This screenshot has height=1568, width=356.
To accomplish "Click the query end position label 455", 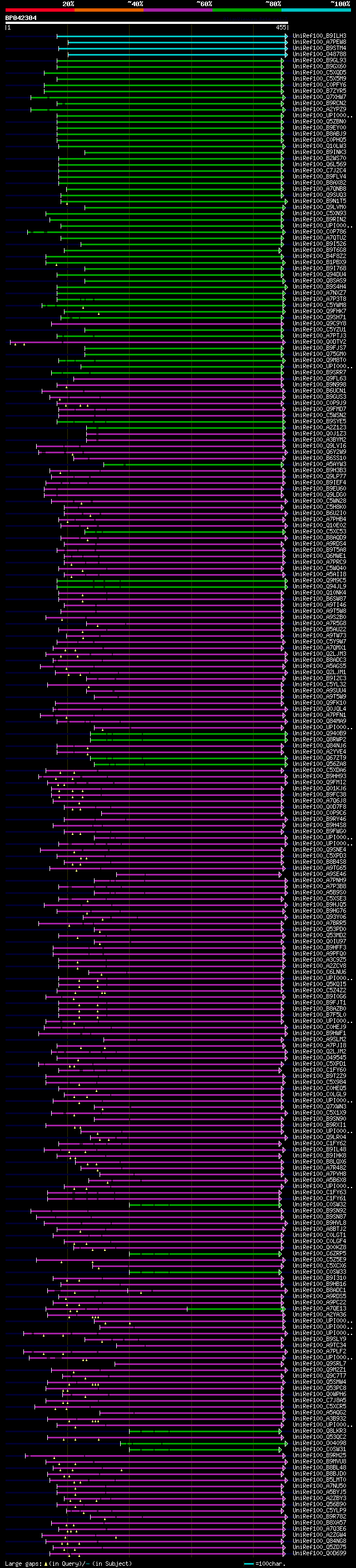I will tap(281, 27).
